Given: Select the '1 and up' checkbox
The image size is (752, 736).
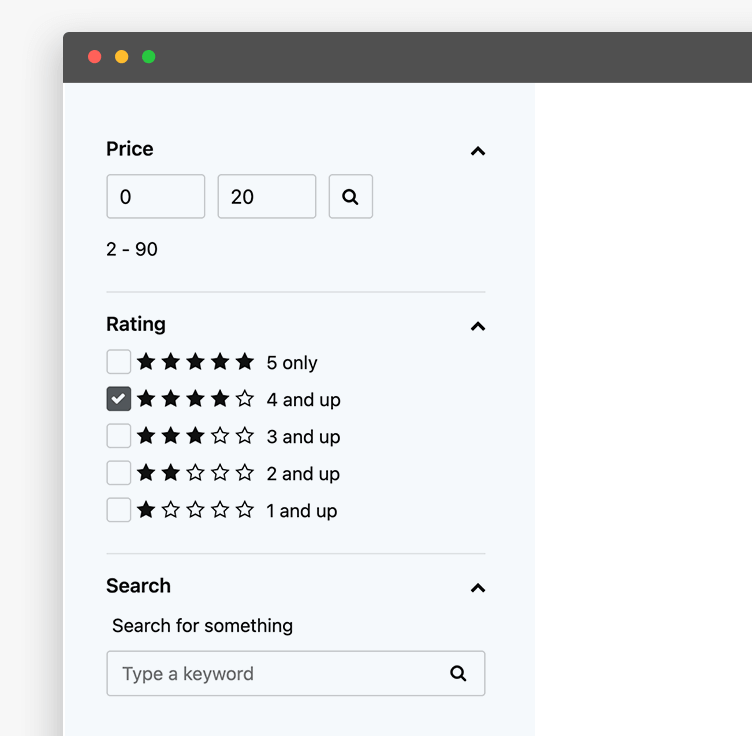Looking at the screenshot, I should (x=118, y=510).
